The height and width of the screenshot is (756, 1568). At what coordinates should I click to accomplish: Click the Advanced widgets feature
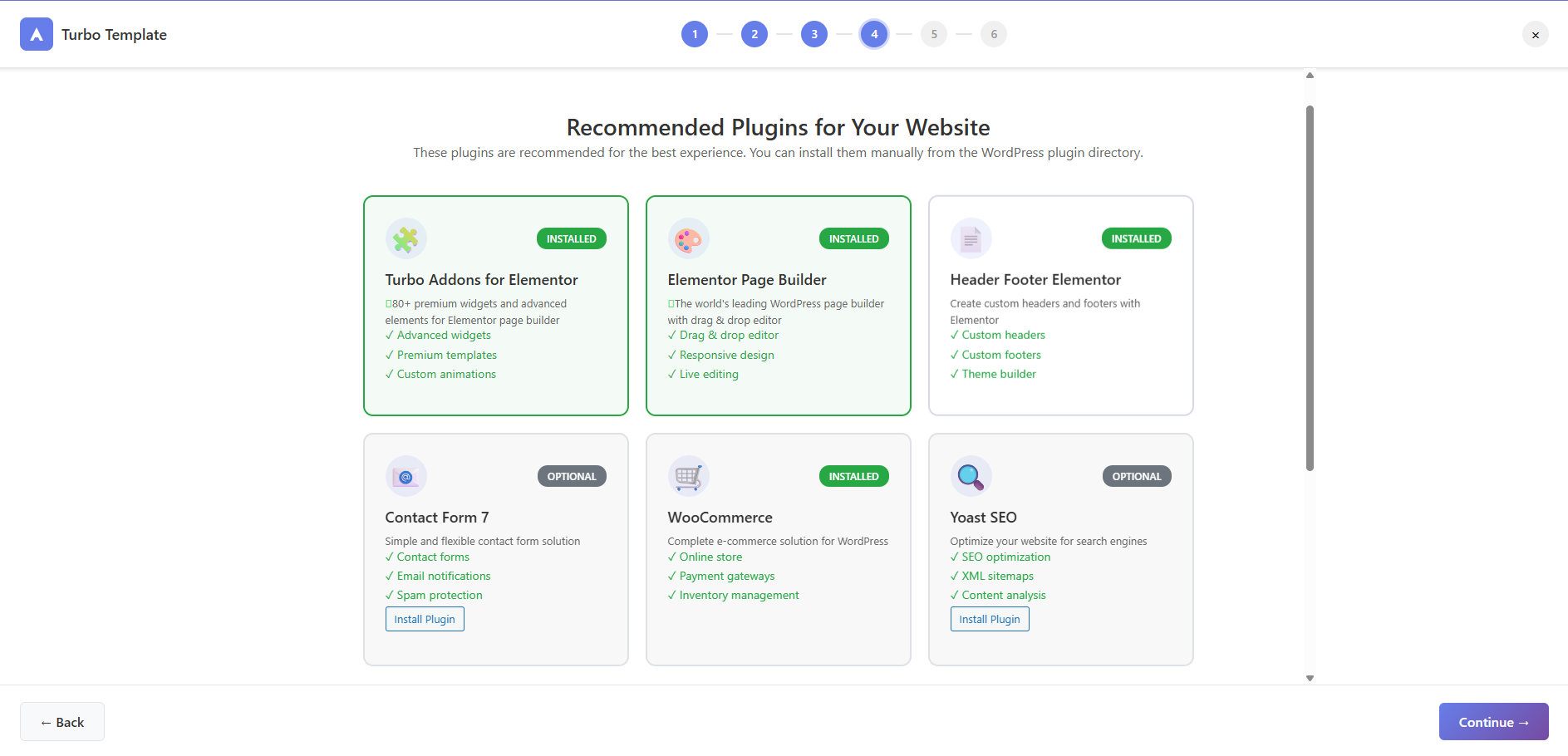coord(438,336)
